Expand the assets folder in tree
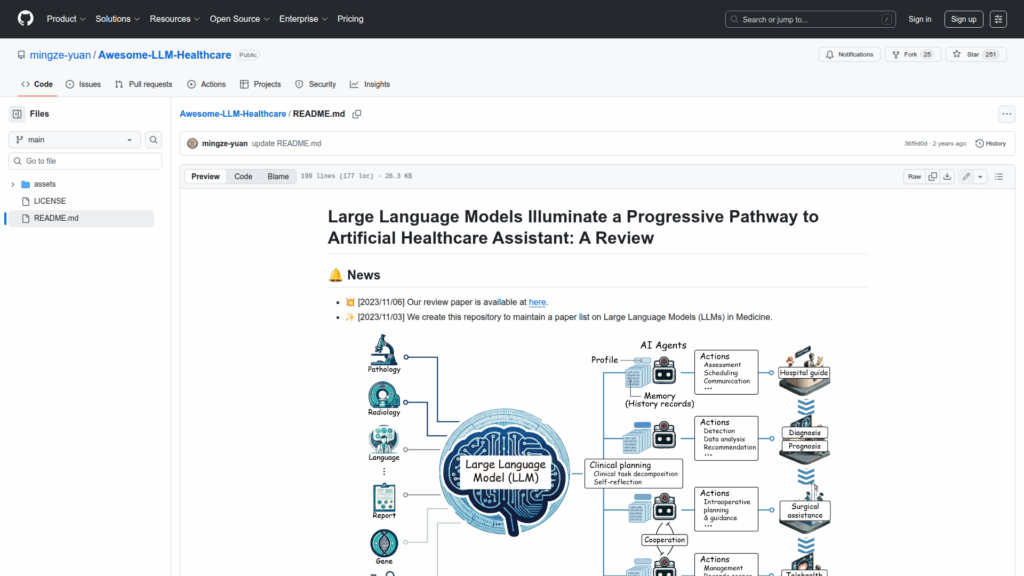The height and width of the screenshot is (576, 1024). (x=13, y=184)
